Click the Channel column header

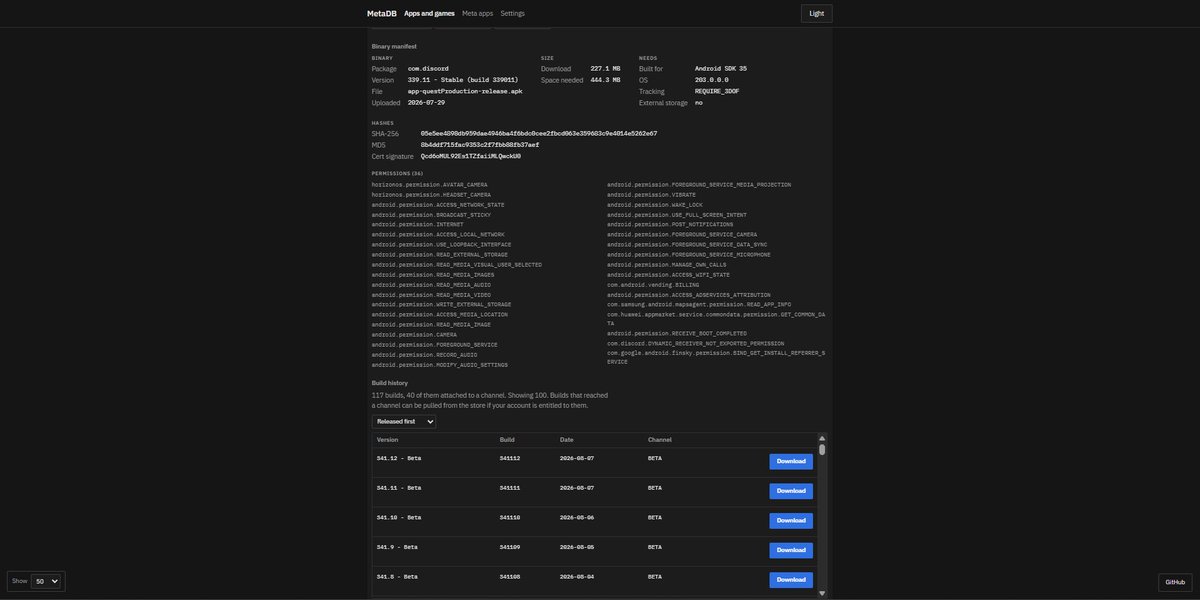(660, 440)
